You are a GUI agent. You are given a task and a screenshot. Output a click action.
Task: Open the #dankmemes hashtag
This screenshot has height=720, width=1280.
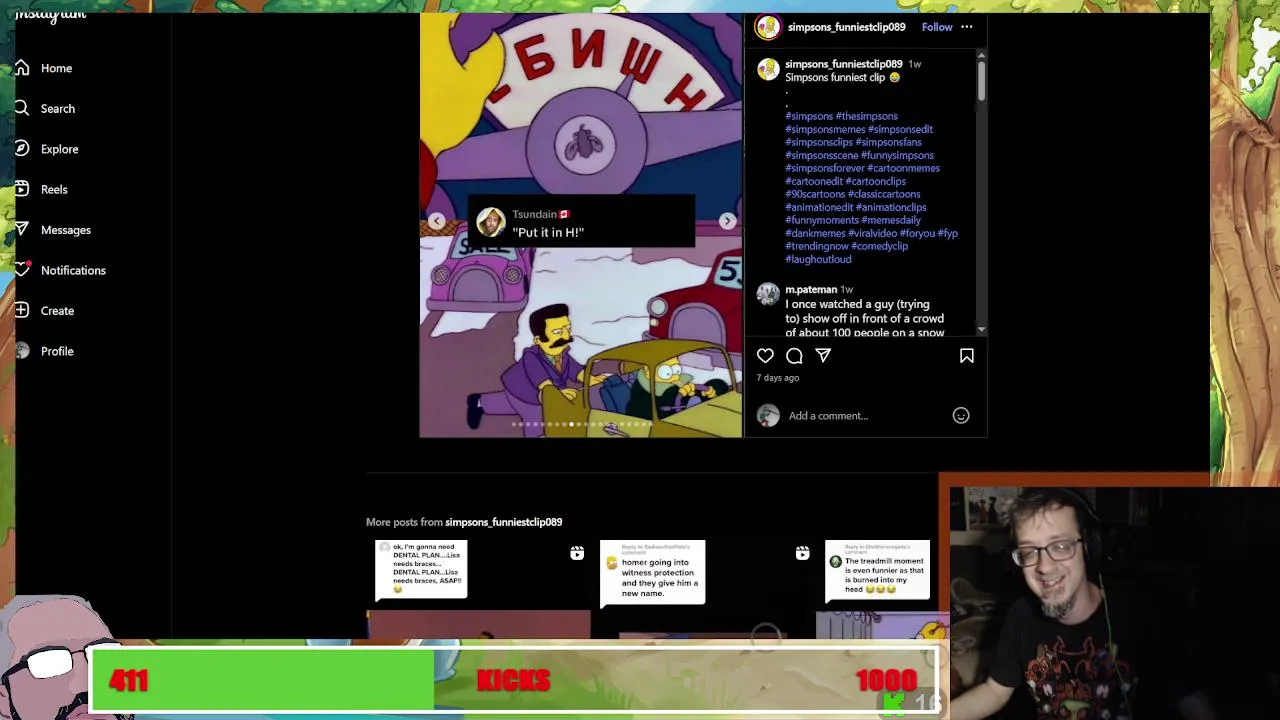815,233
